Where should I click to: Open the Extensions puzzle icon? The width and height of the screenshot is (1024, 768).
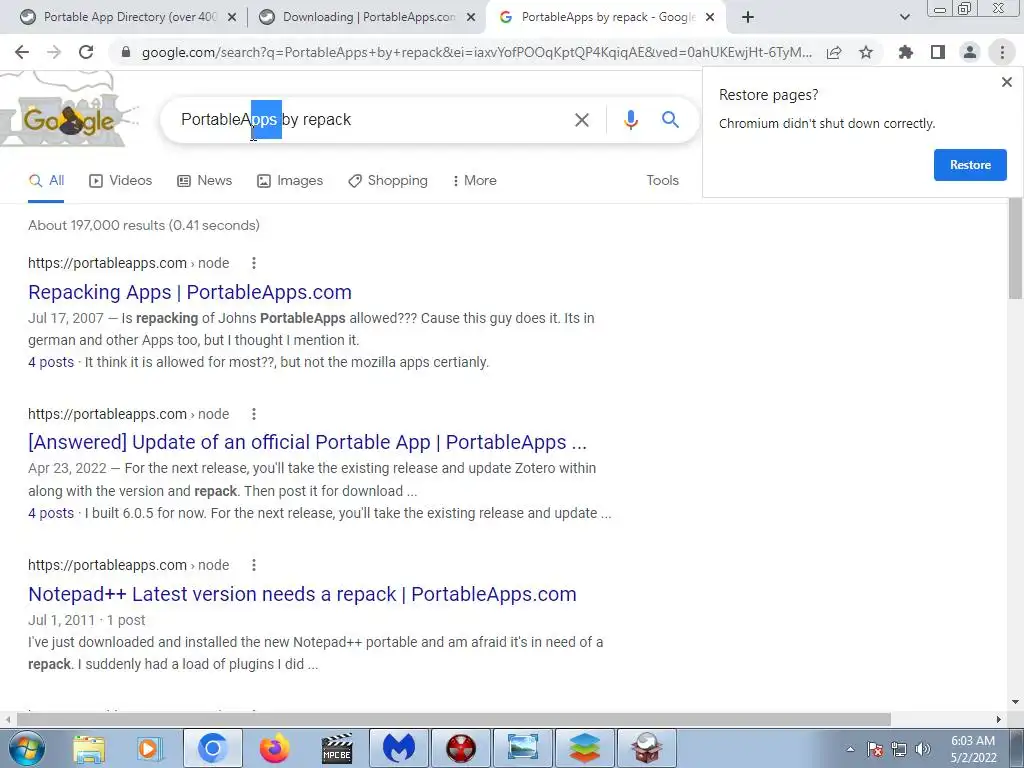(x=905, y=52)
